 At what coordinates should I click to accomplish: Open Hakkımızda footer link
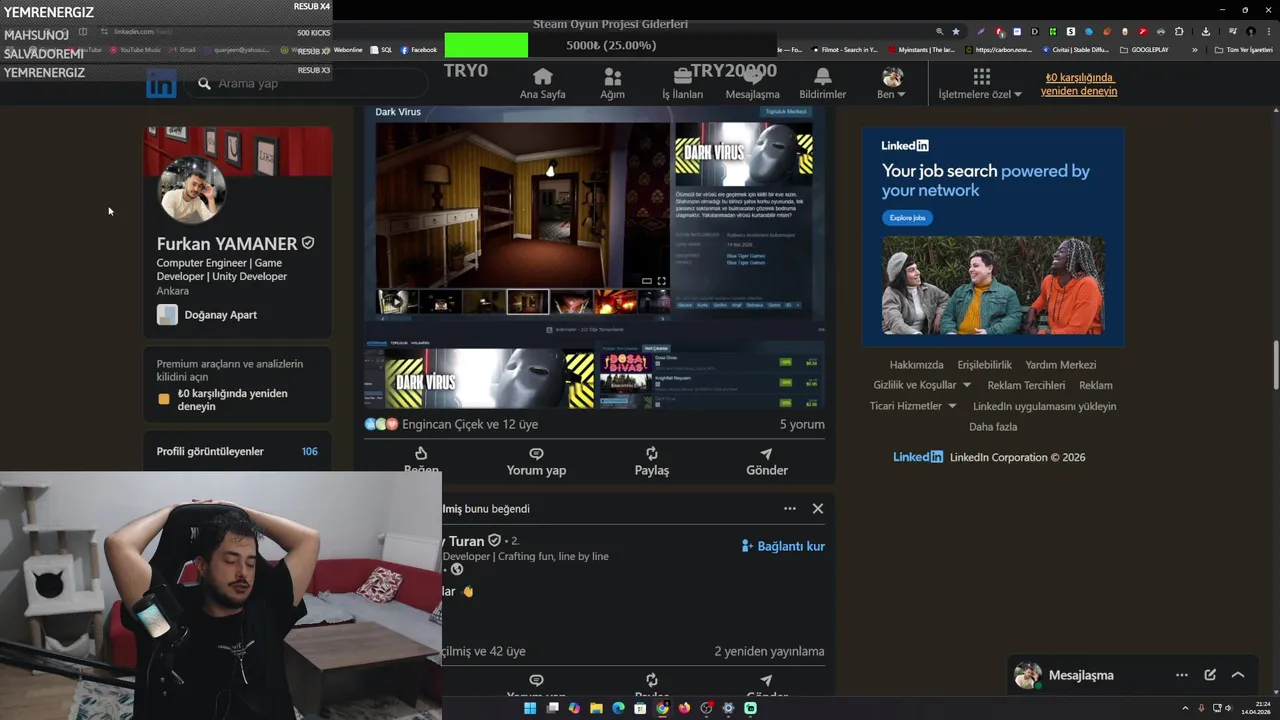[916, 365]
